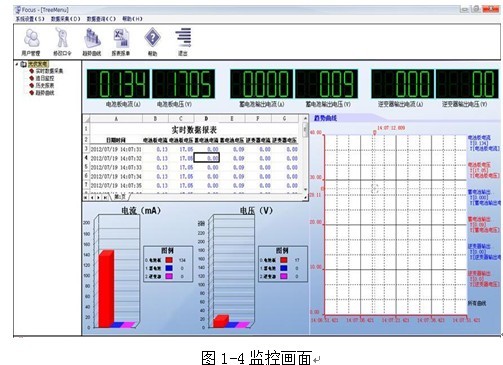
Task: Select the sheet tab below the spreadsheet
Action: click(120, 197)
